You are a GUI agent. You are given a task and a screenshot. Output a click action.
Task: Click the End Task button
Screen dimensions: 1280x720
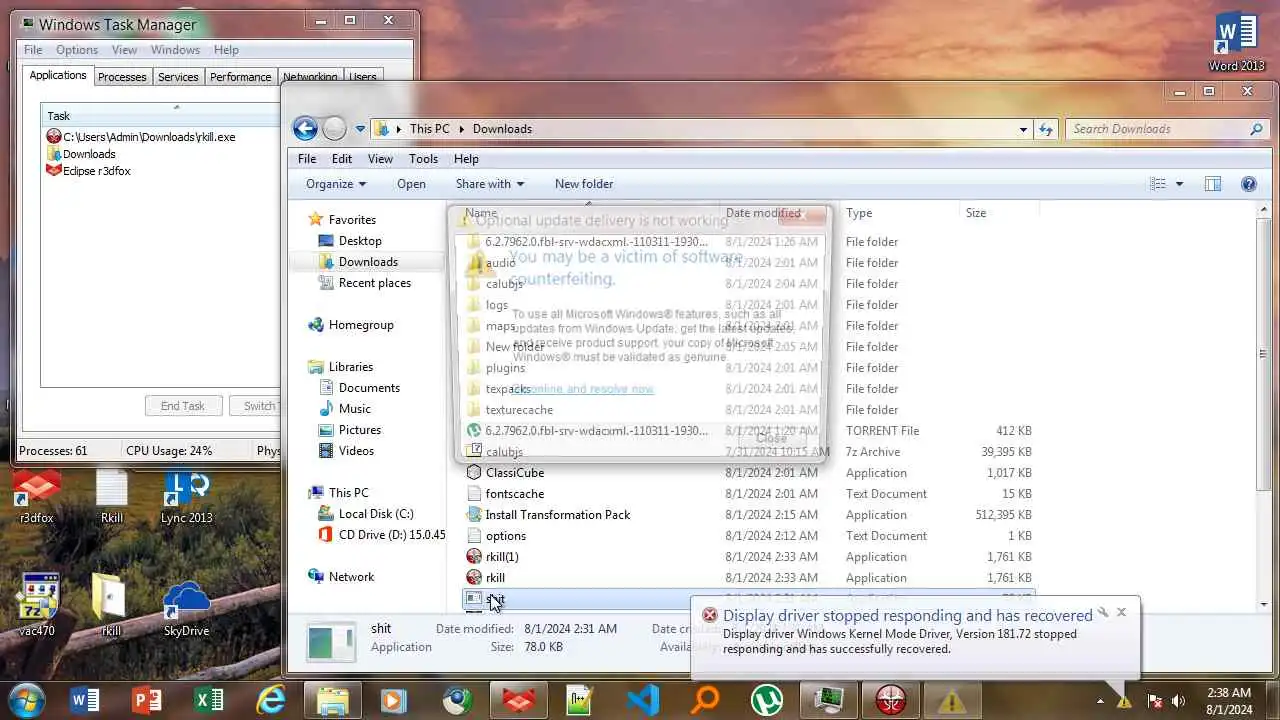coord(183,406)
